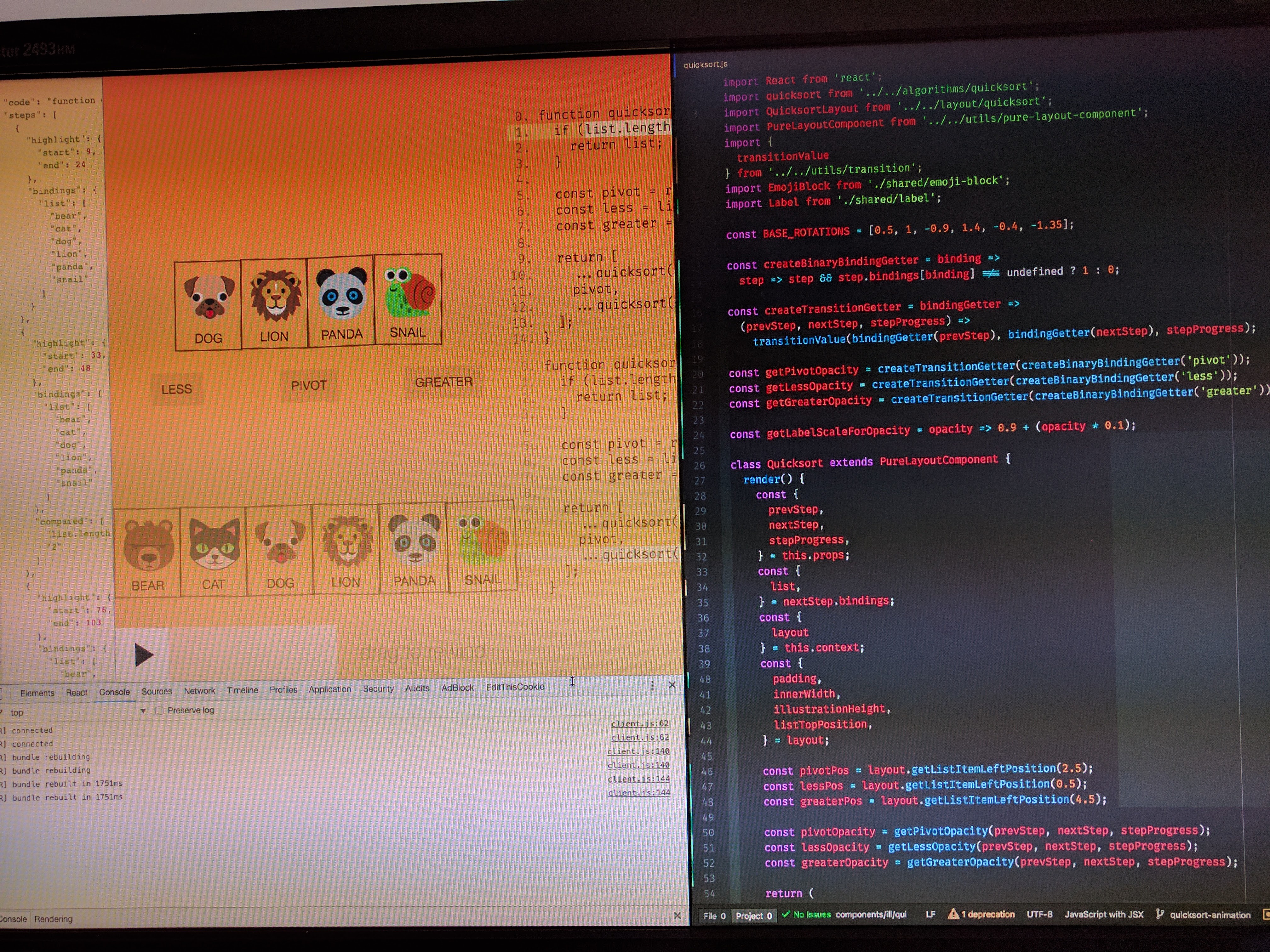Click the quicksort-animation branch name
Viewport: 1270px width, 952px height.
tap(1210, 915)
